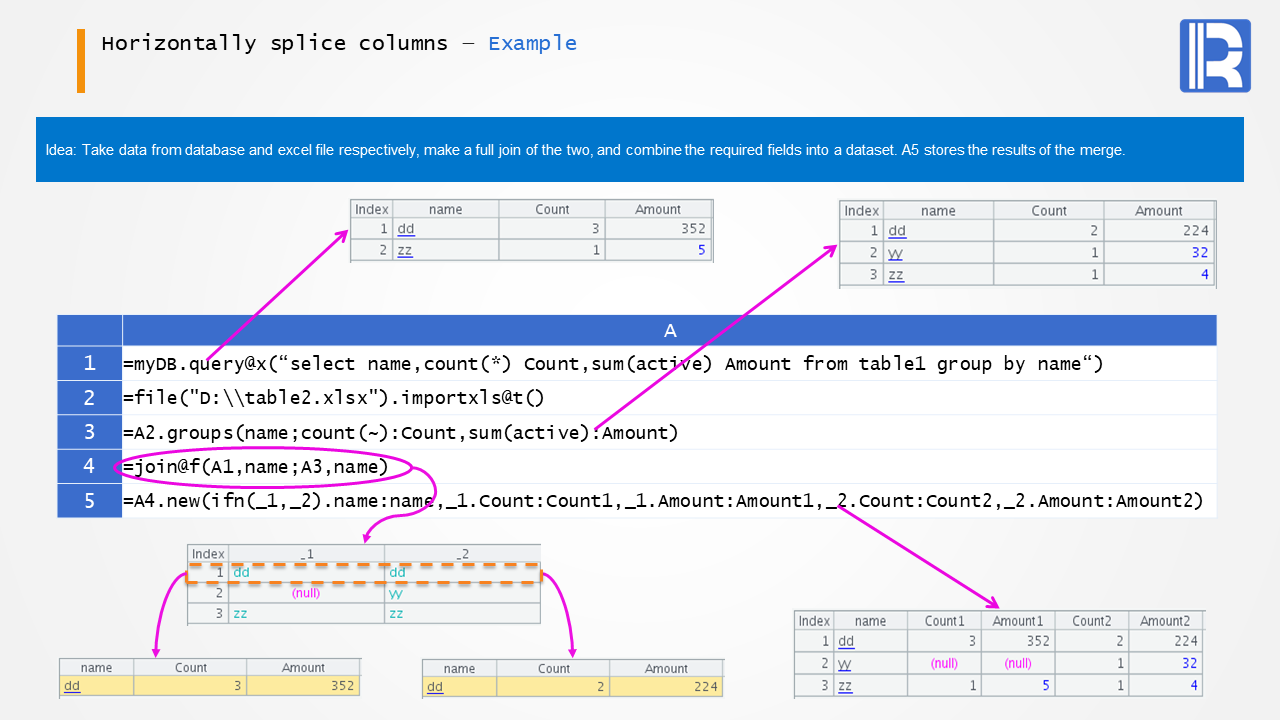This screenshot has height=720, width=1280.
Task: Click the _1 column header in join table
Action: [306, 554]
